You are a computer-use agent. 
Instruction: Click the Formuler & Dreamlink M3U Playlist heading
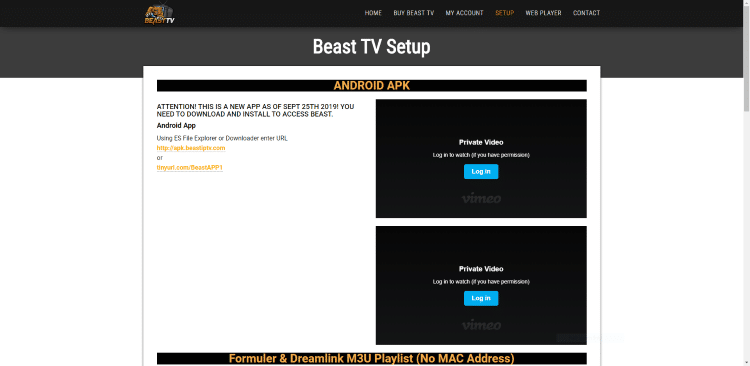[372, 358]
